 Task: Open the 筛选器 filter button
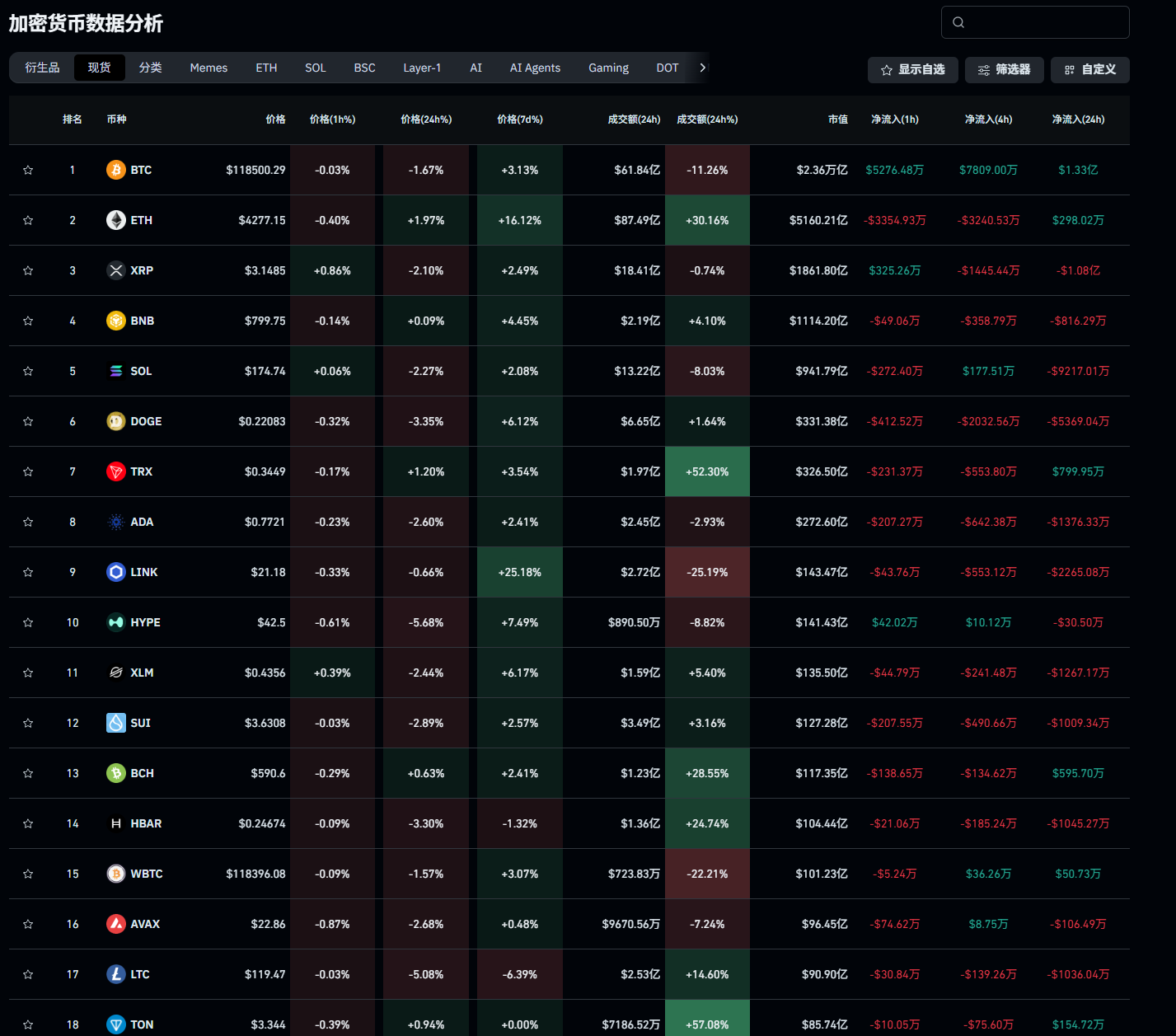[x=1004, y=70]
